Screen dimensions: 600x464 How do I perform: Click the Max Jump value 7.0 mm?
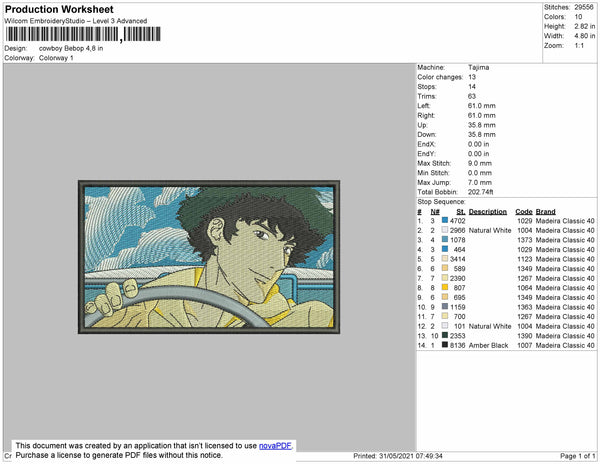pos(480,182)
